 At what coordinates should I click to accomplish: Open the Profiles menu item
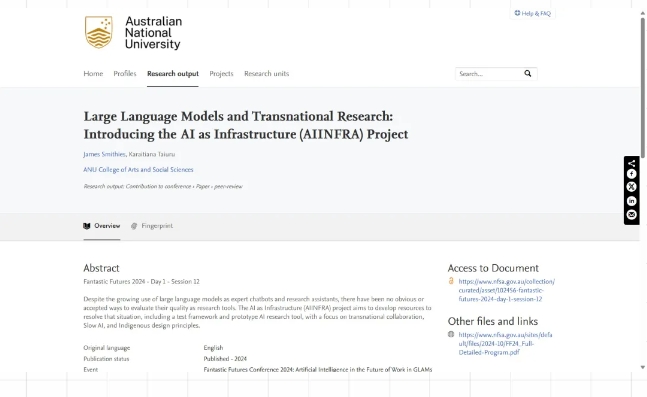[x=125, y=73]
